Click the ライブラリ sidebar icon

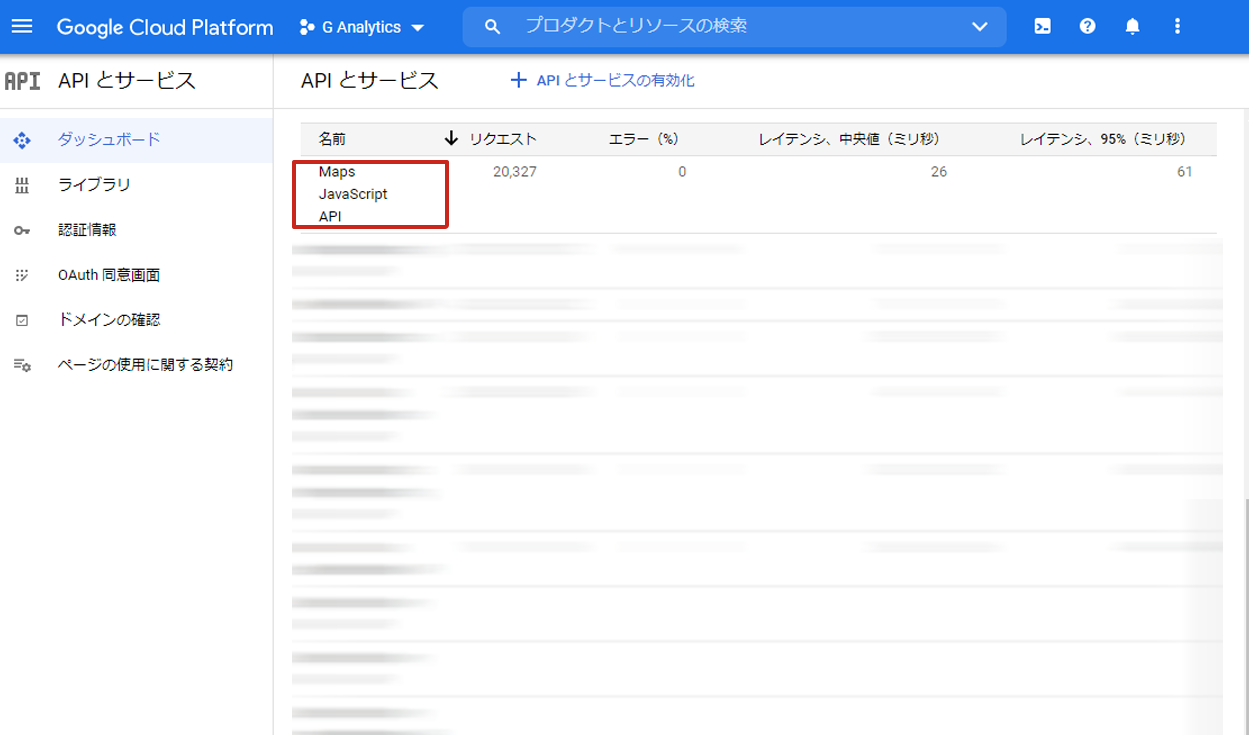pyautogui.click(x=22, y=185)
